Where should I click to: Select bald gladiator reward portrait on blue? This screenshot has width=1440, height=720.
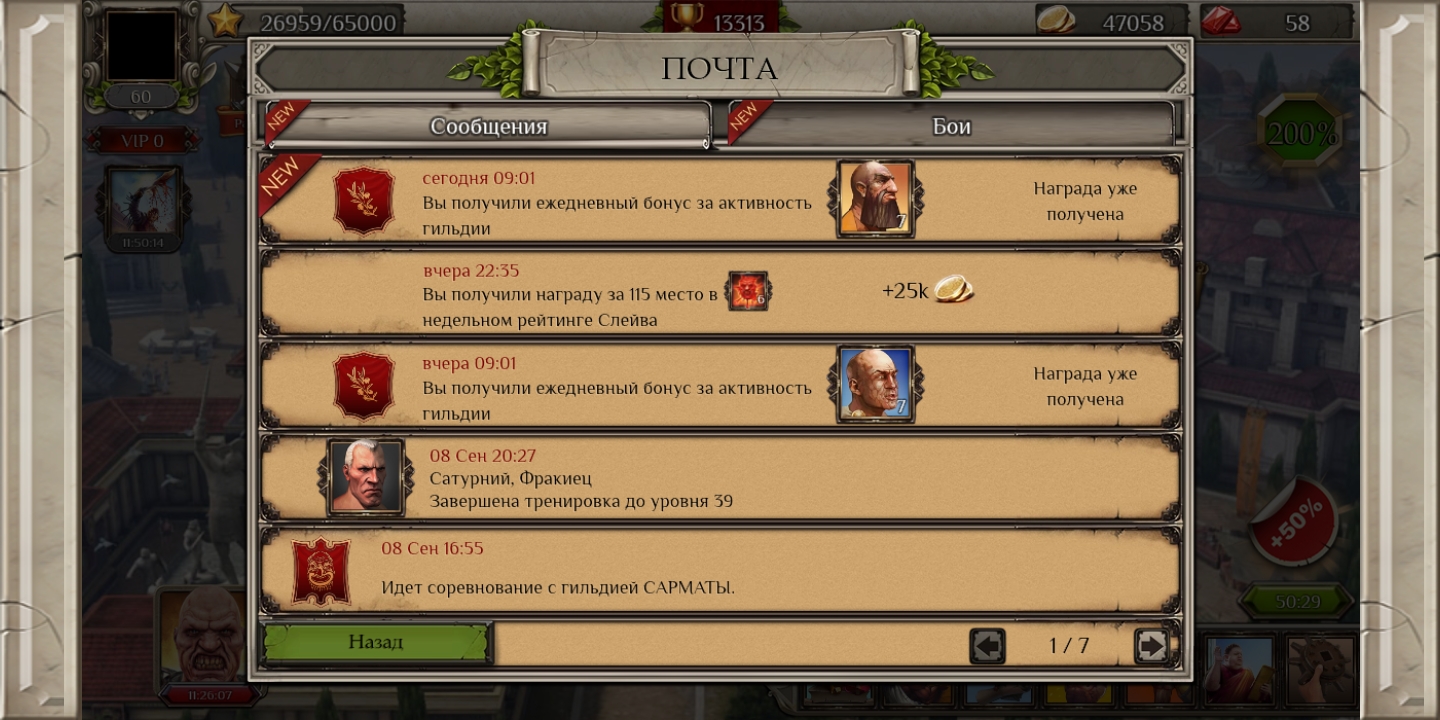875,384
